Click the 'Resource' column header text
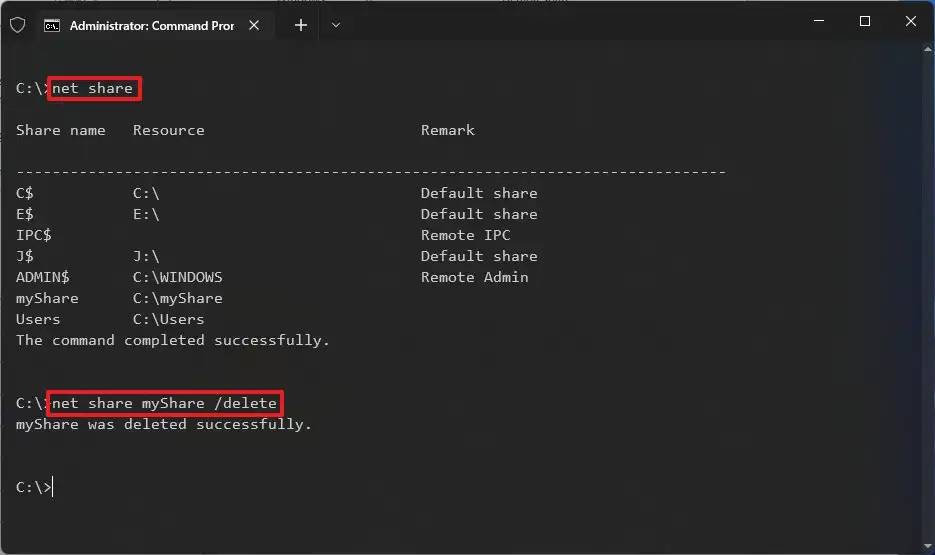Screen dimensions: 935x555 (x=168, y=130)
